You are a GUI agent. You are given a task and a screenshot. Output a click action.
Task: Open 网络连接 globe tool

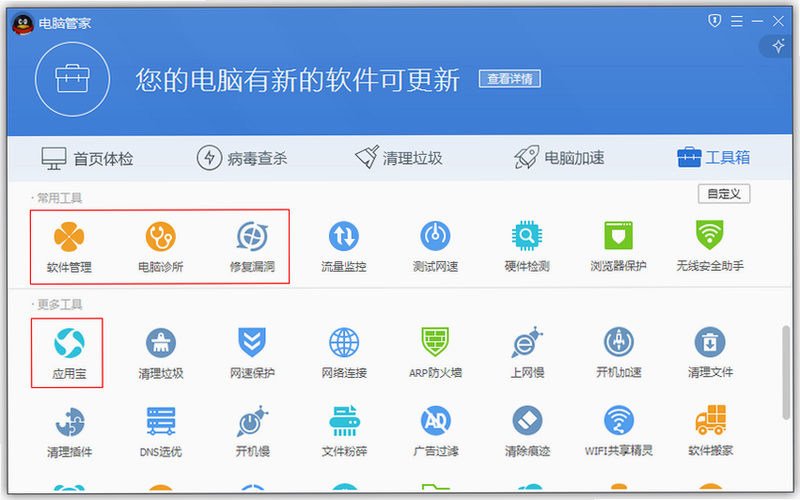coord(344,354)
